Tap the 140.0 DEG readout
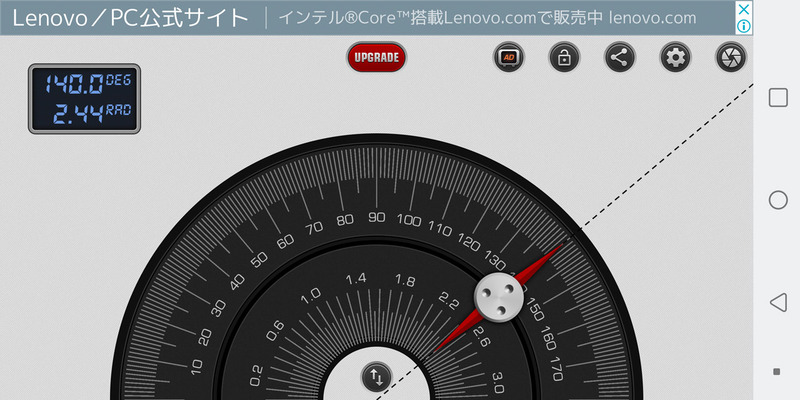Screen dimensions: 800x400 pyautogui.click(x=88, y=83)
